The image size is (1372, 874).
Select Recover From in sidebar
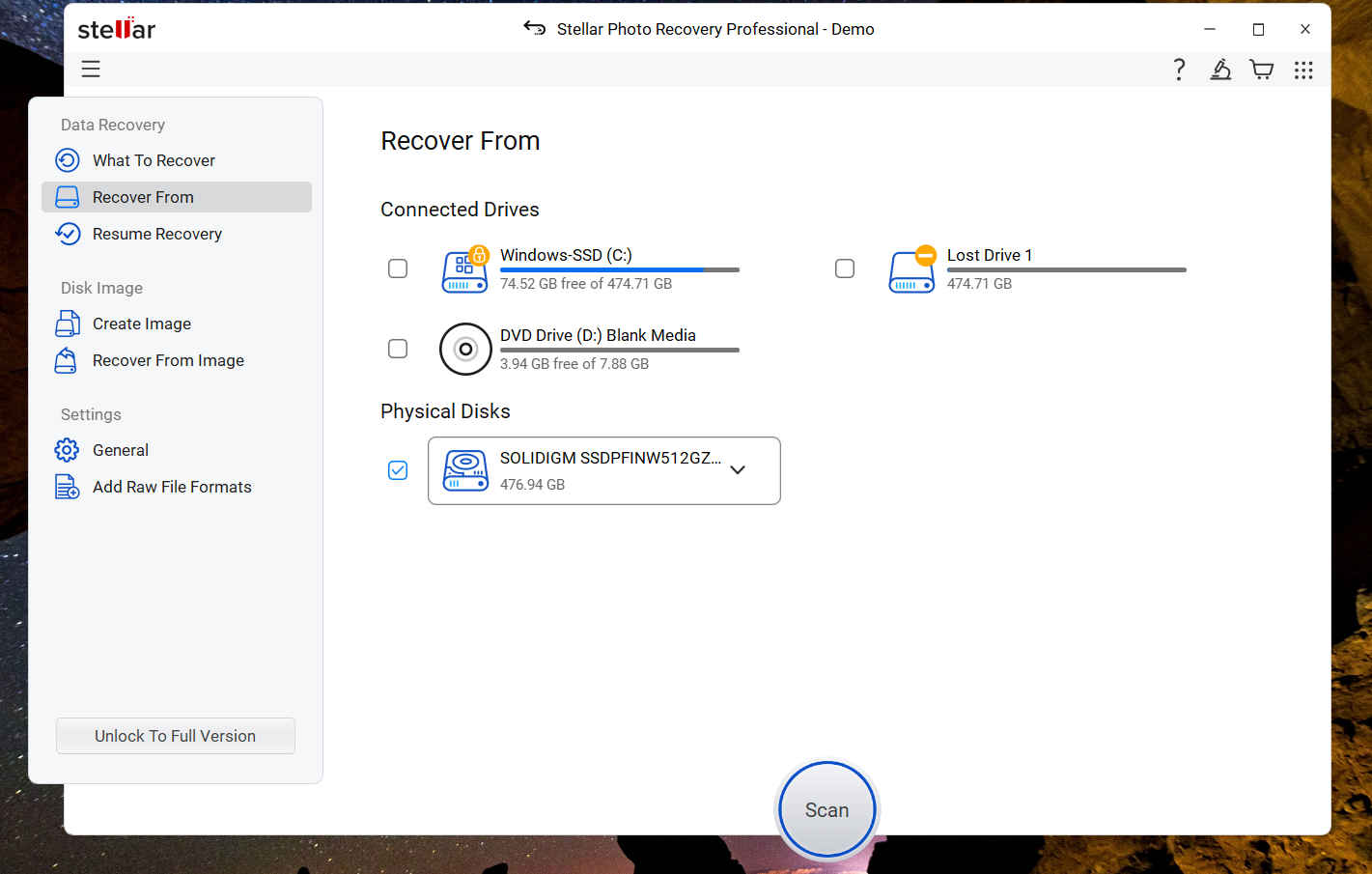tap(177, 197)
